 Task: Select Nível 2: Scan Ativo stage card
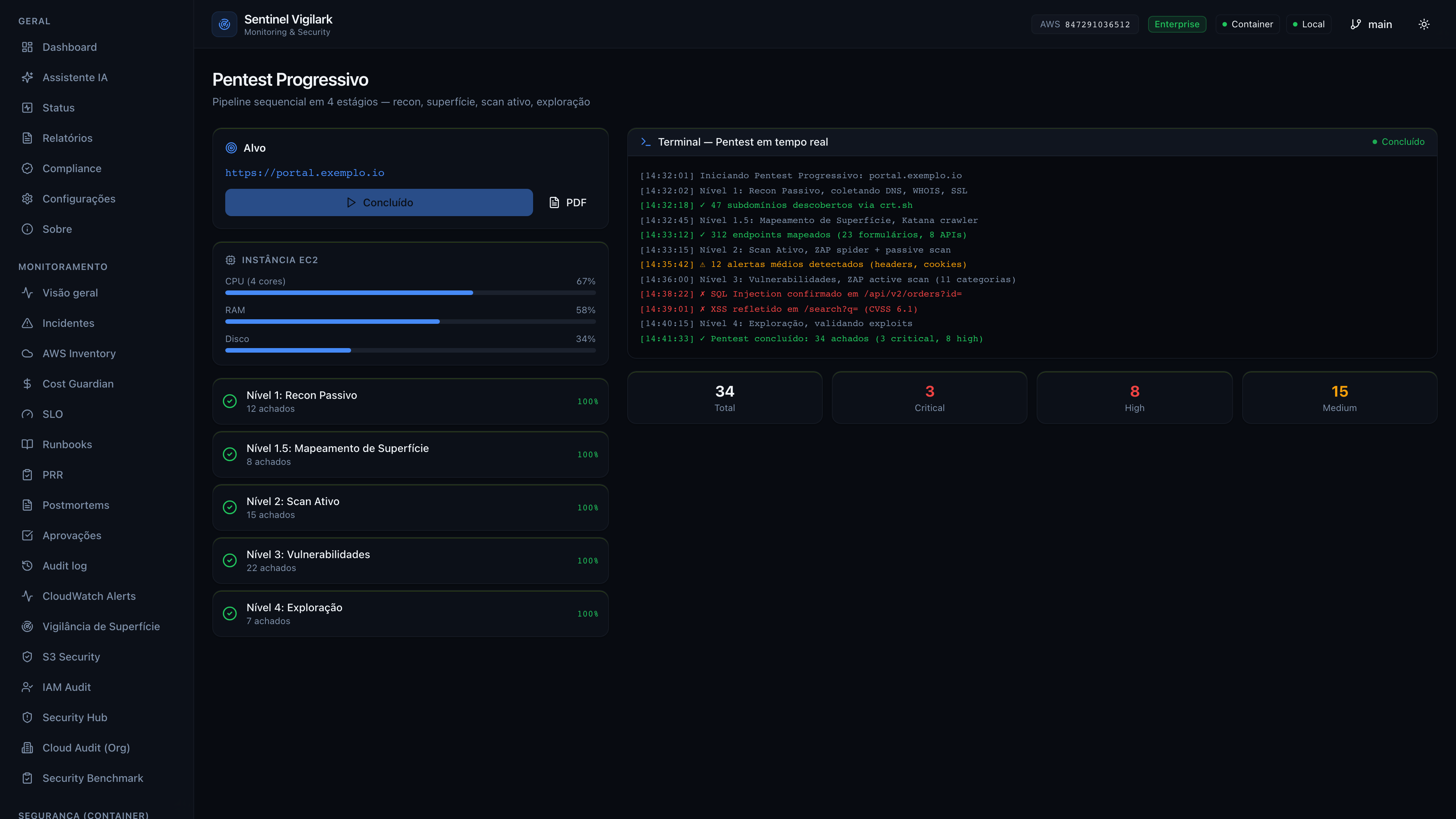410,508
